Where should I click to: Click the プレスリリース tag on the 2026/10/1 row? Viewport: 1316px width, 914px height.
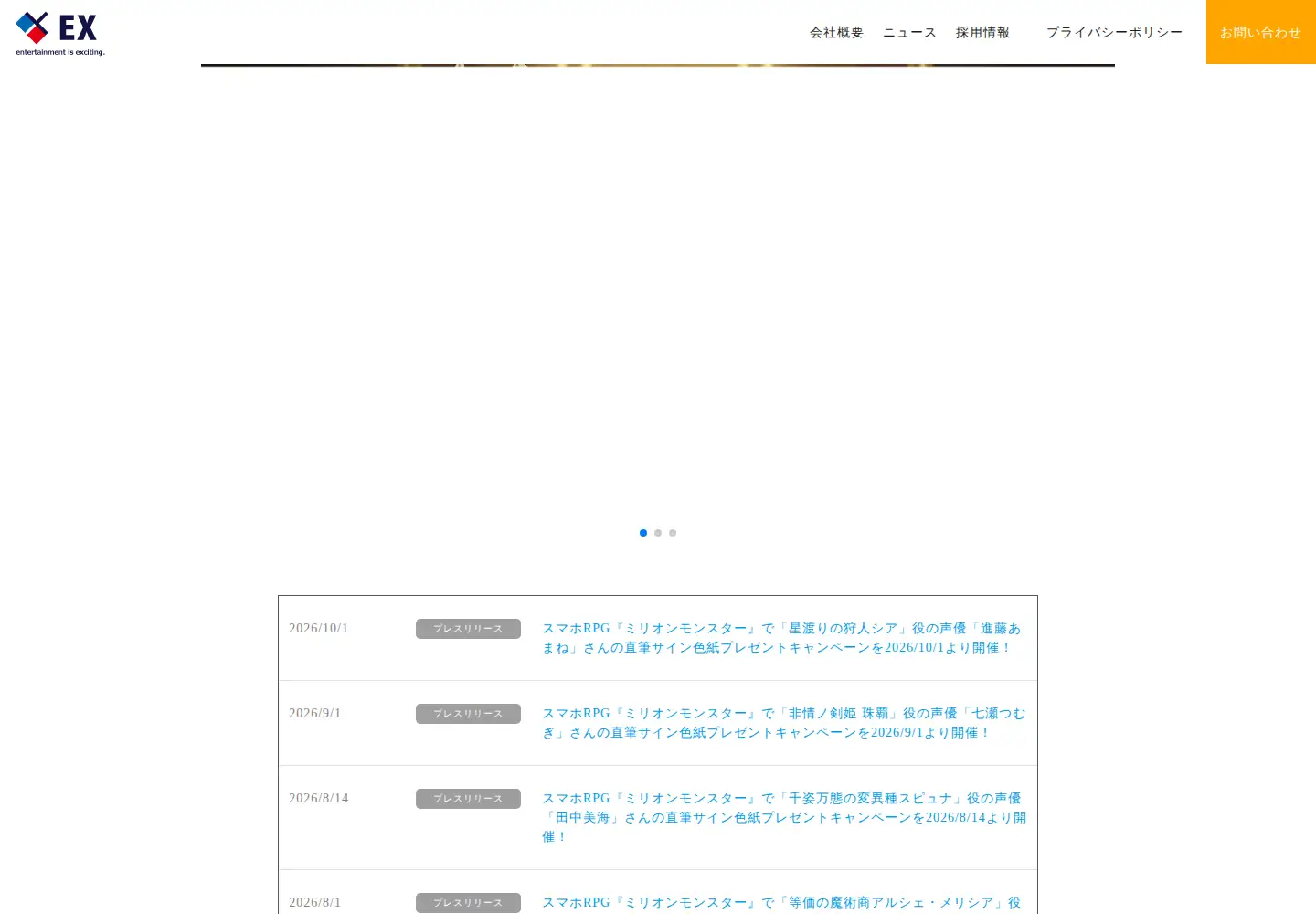tap(468, 629)
